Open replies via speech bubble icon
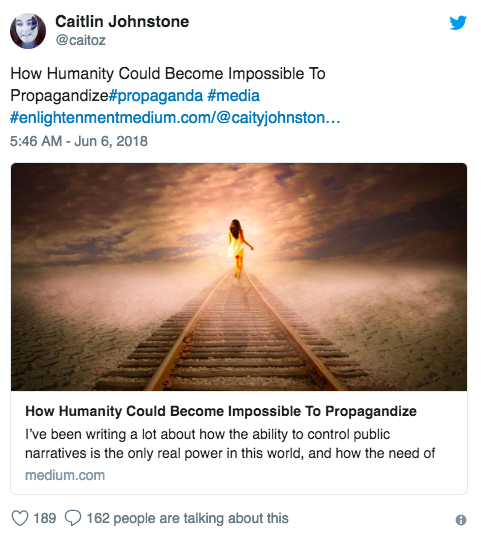Viewport: 481px width, 540px height. (x=73, y=518)
